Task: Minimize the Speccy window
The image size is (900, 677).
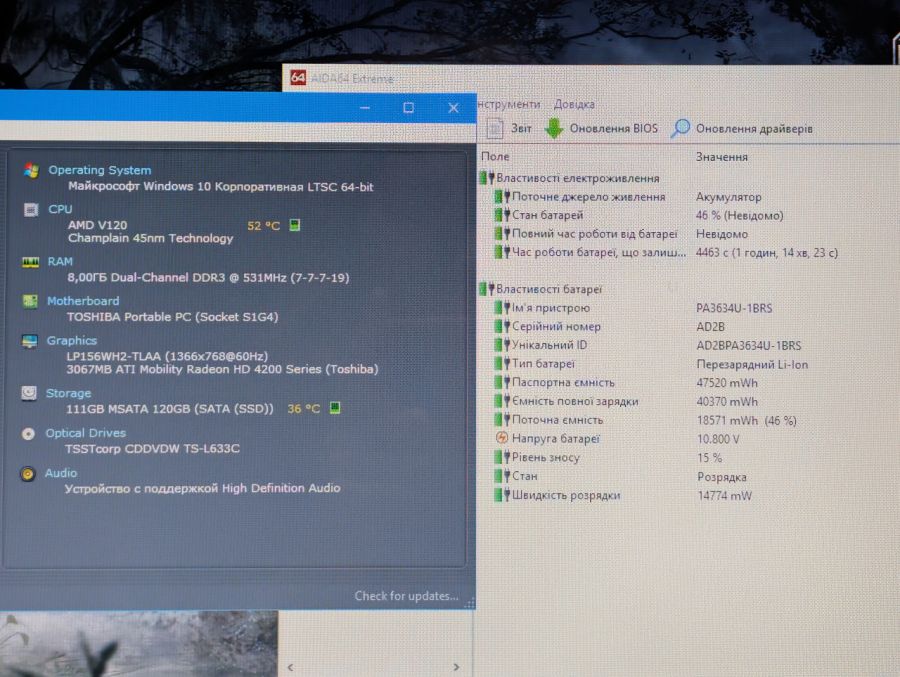Action: click(364, 107)
